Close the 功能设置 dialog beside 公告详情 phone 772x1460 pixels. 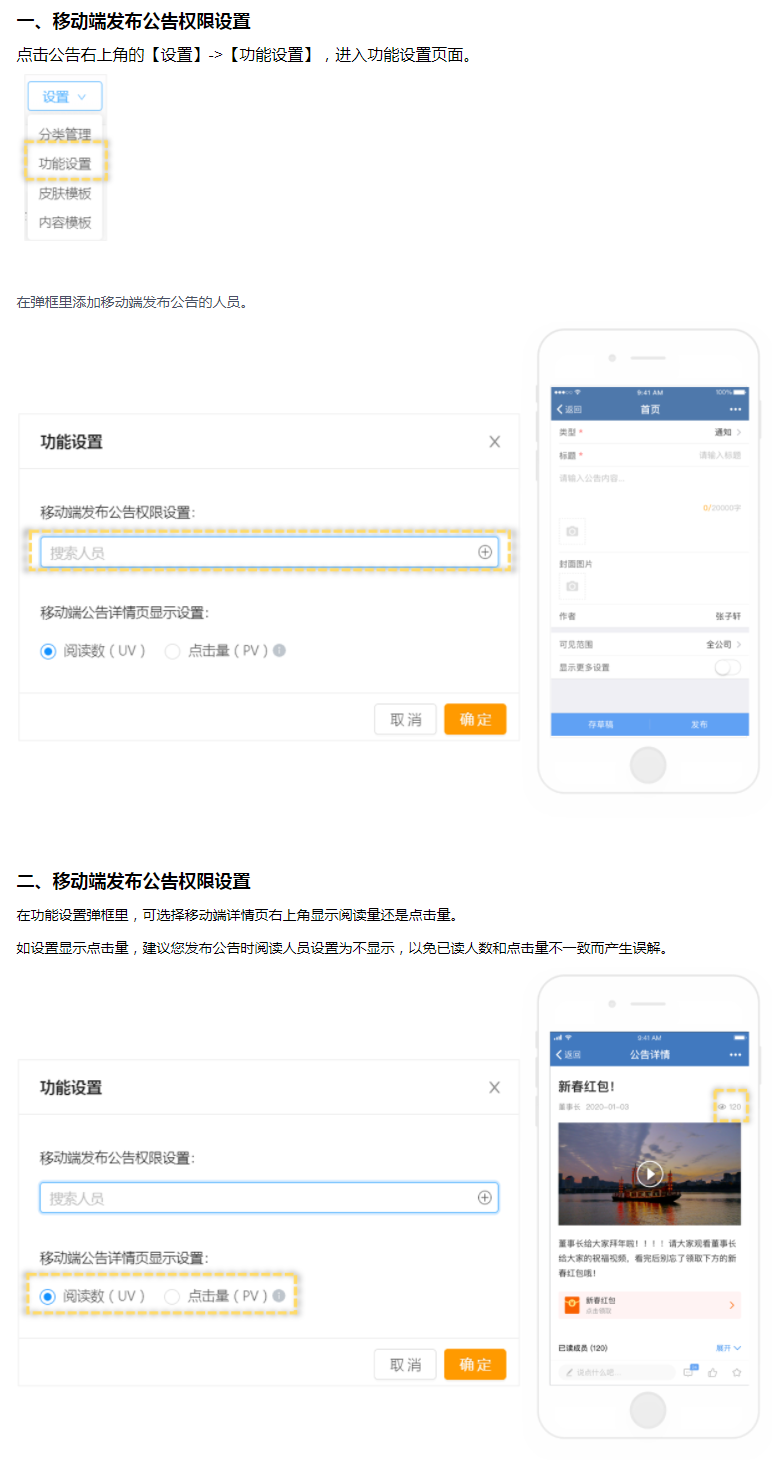494,1087
